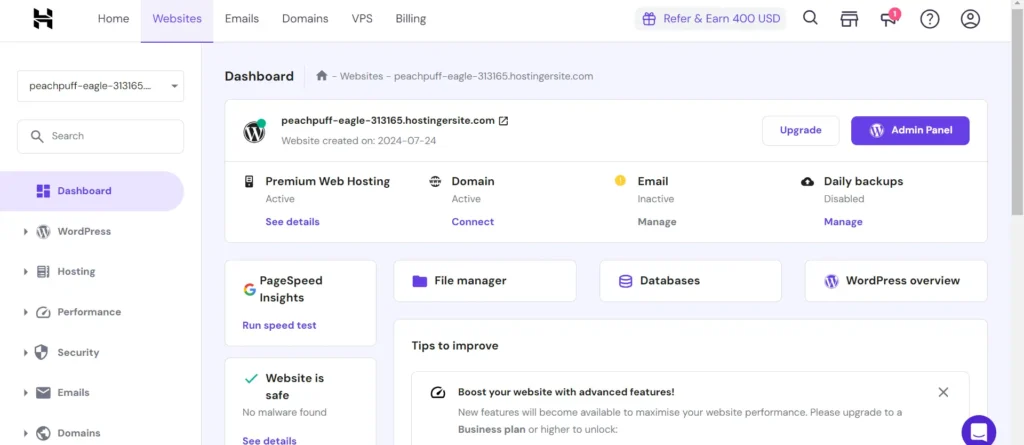Open the VPS tab
This screenshot has height=445, width=1024.
362,19
